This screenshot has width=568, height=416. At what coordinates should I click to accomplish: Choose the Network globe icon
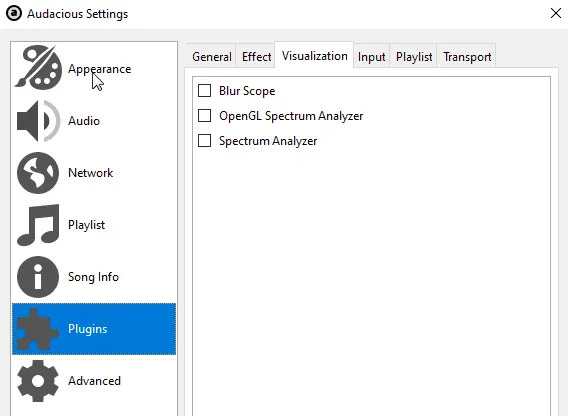pyautogui.click(x=38, y=173)
